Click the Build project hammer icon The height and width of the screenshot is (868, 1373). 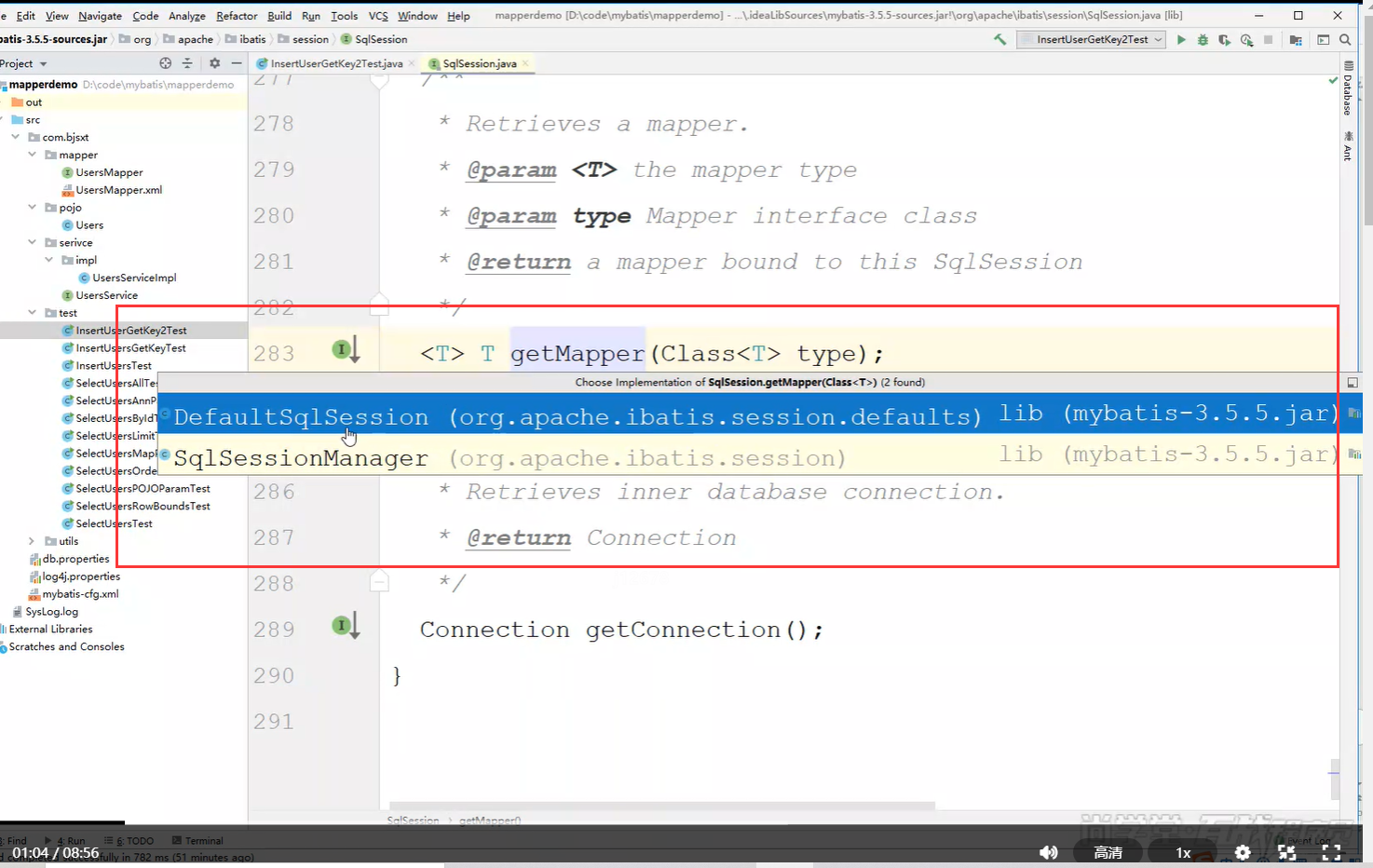click(x=999, y=39)
